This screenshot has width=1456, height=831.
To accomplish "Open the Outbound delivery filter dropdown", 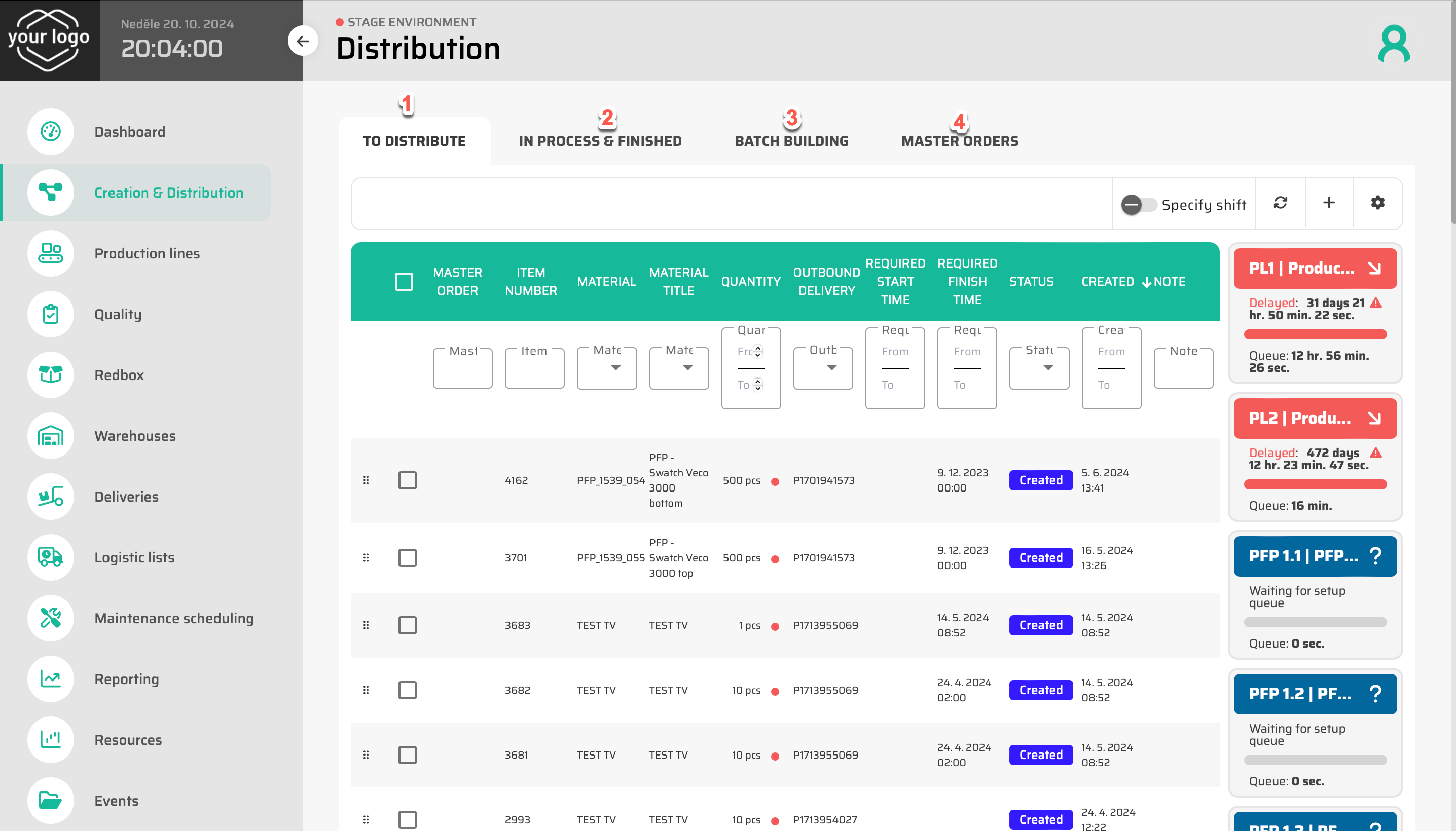I will coord(823,368).
